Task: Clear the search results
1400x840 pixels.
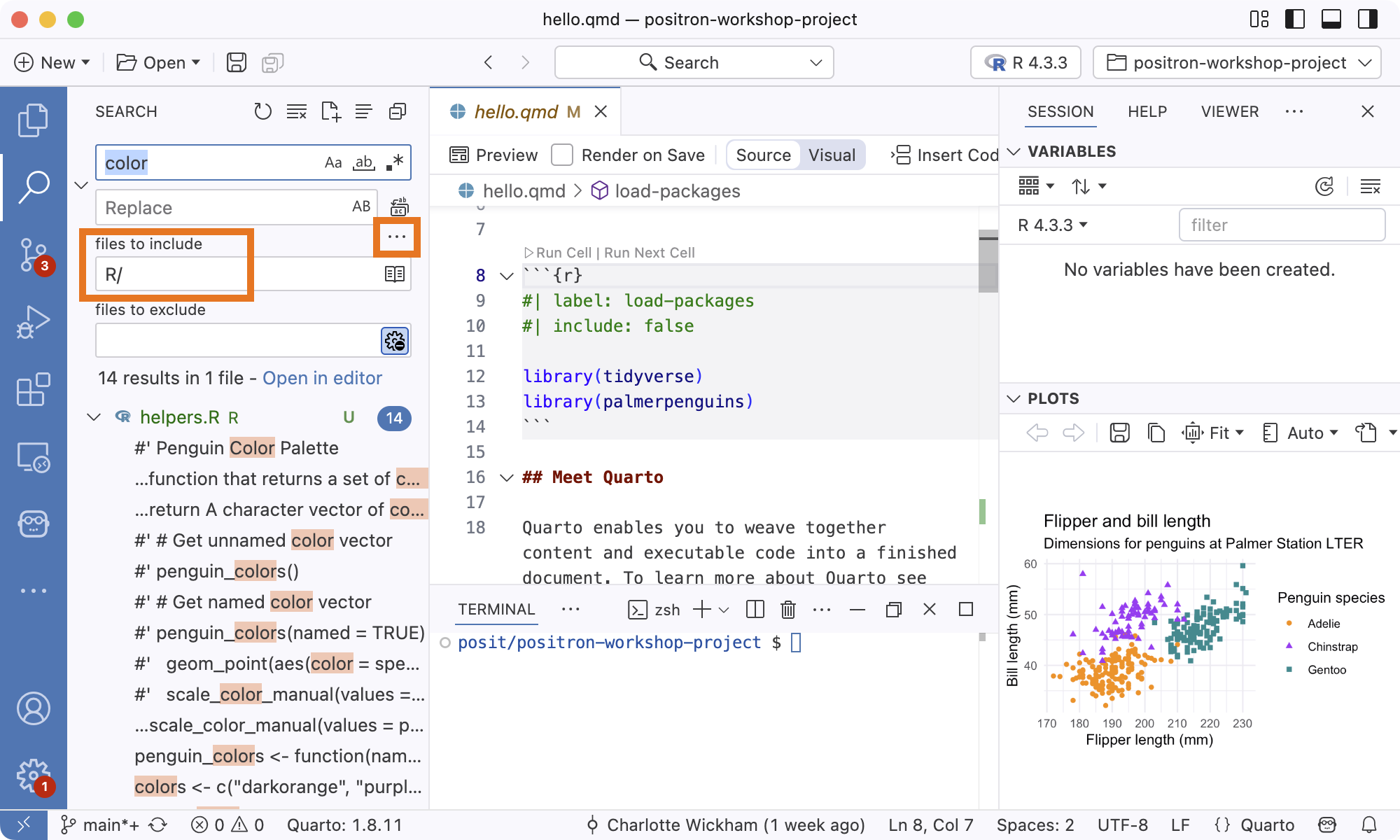Action: coord(297,111)
